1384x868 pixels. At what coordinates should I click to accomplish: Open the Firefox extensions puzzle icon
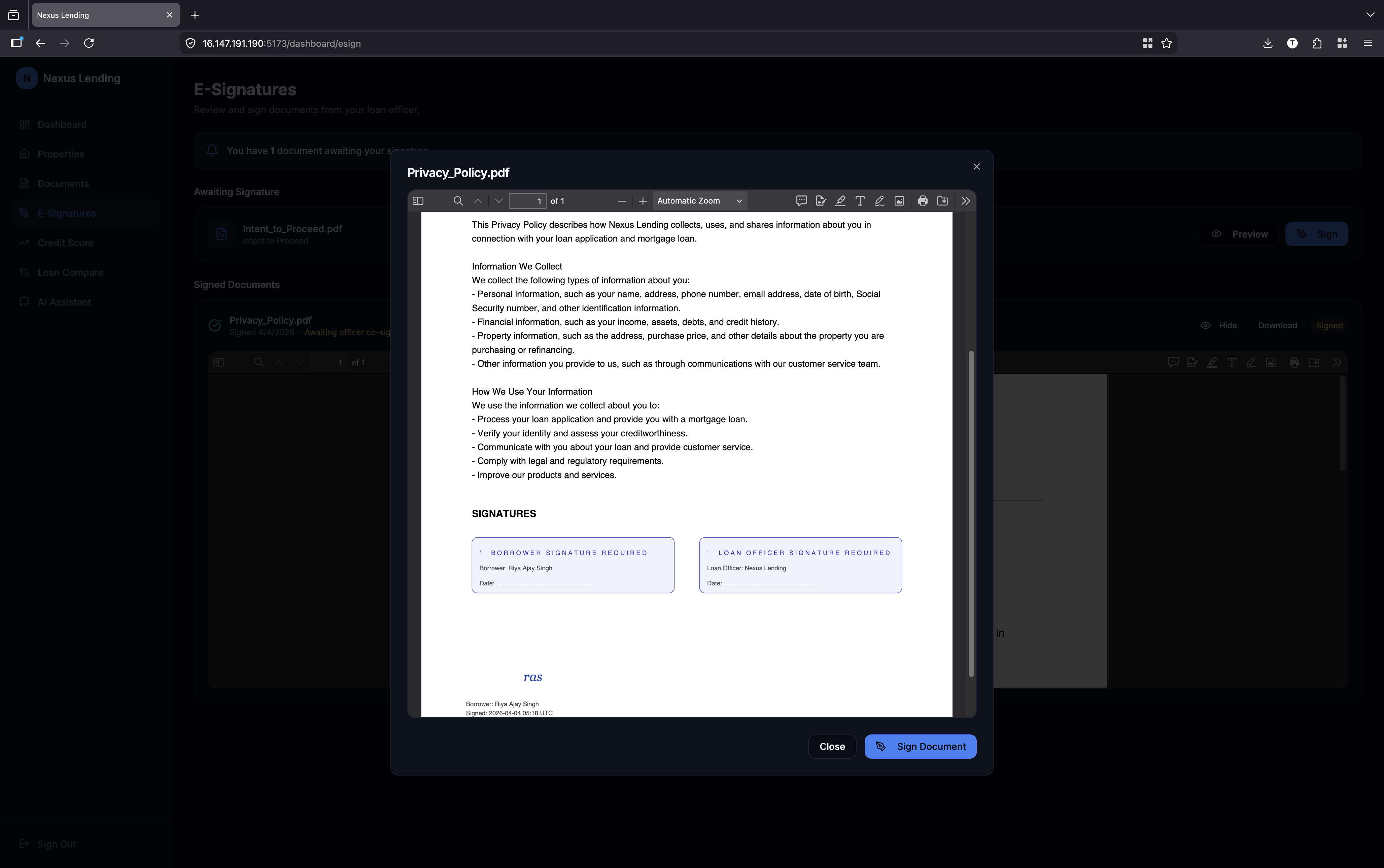click(x=1317, y=43)
